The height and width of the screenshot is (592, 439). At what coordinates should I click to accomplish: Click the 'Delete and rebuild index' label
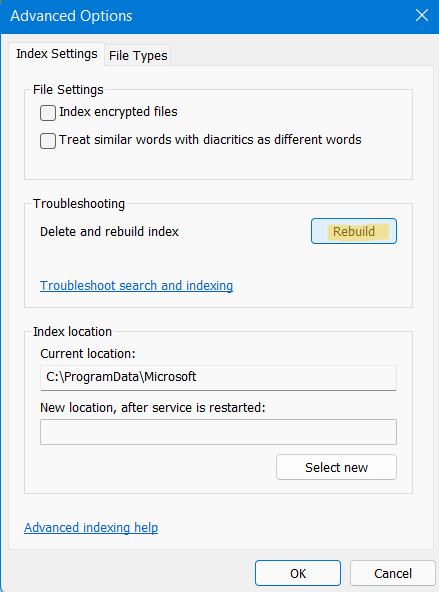[109, 231]
